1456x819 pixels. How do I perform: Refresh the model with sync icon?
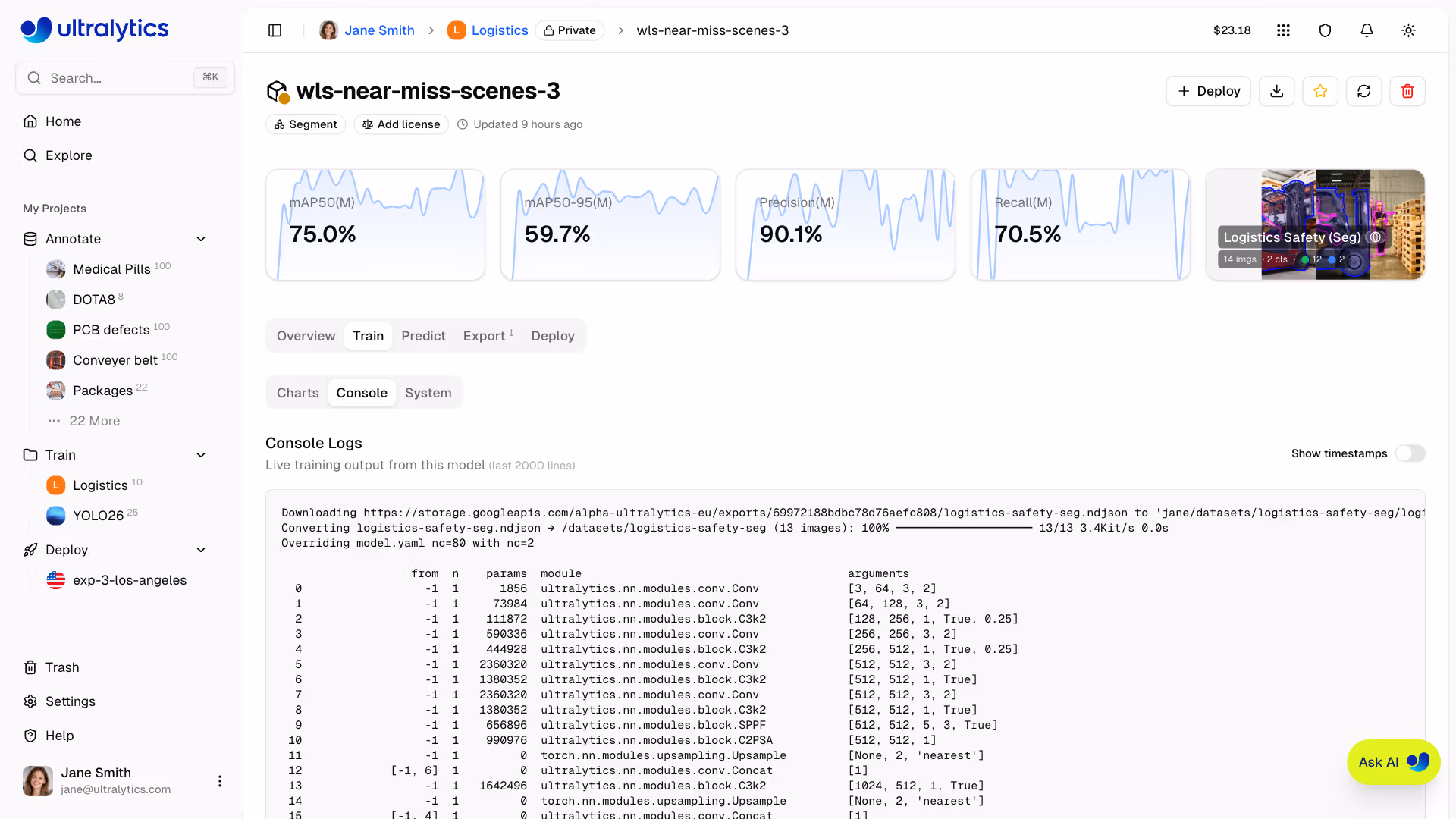1364,91
